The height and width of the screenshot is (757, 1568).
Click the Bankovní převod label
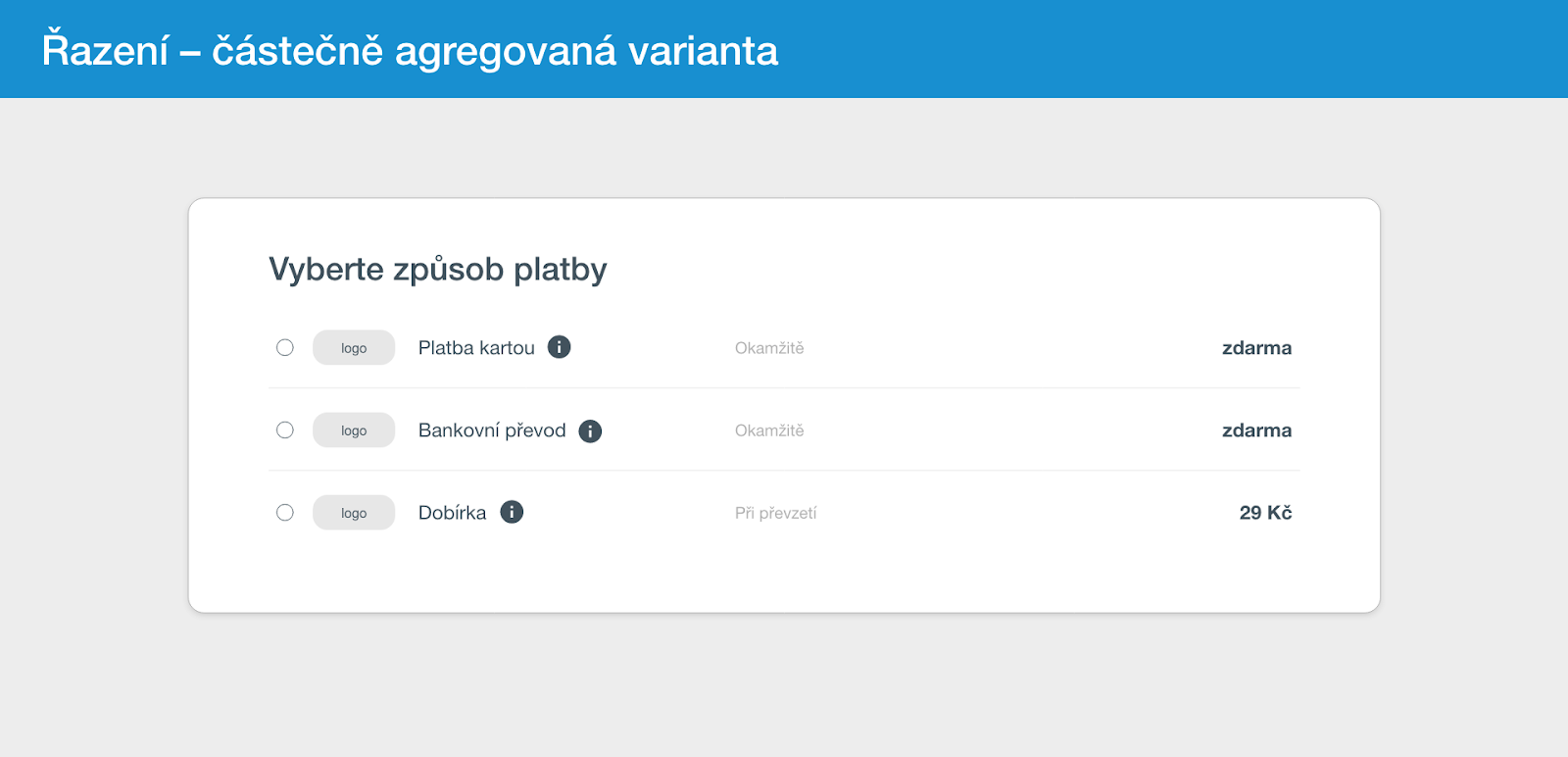[x=492, y=430]
